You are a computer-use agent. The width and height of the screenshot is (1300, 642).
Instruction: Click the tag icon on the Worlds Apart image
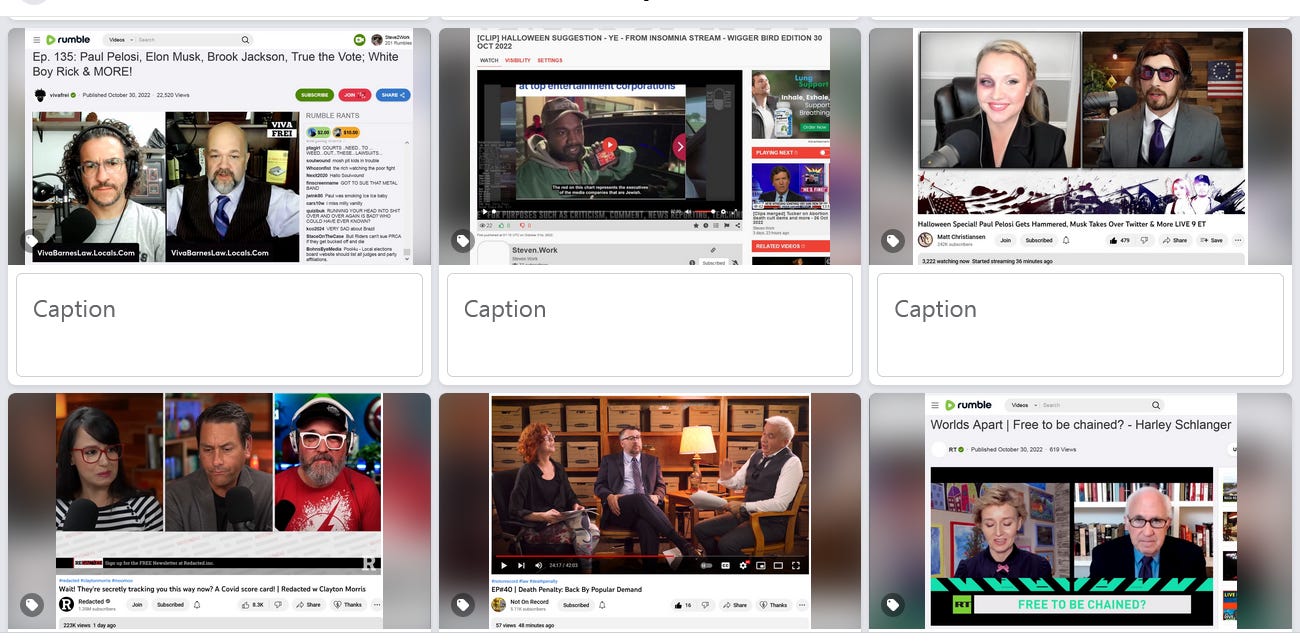892,605
